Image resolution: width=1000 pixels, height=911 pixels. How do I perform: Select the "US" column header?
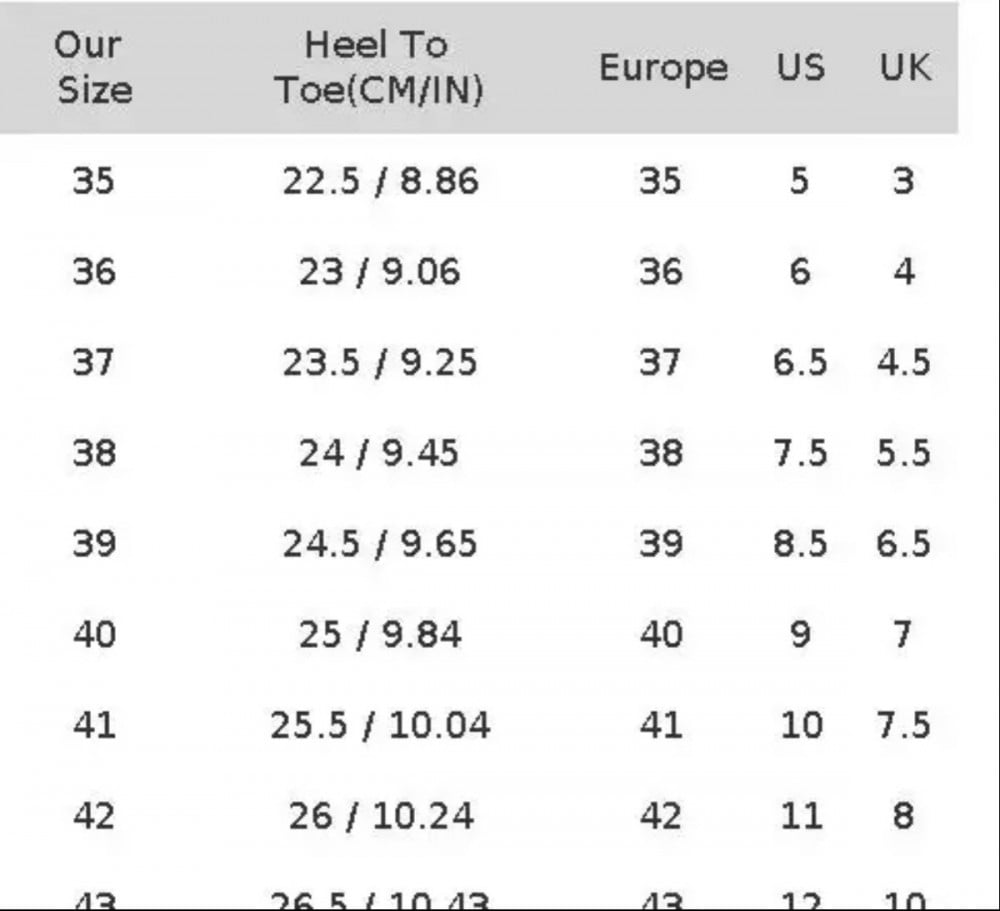click(x=801, y=68)
